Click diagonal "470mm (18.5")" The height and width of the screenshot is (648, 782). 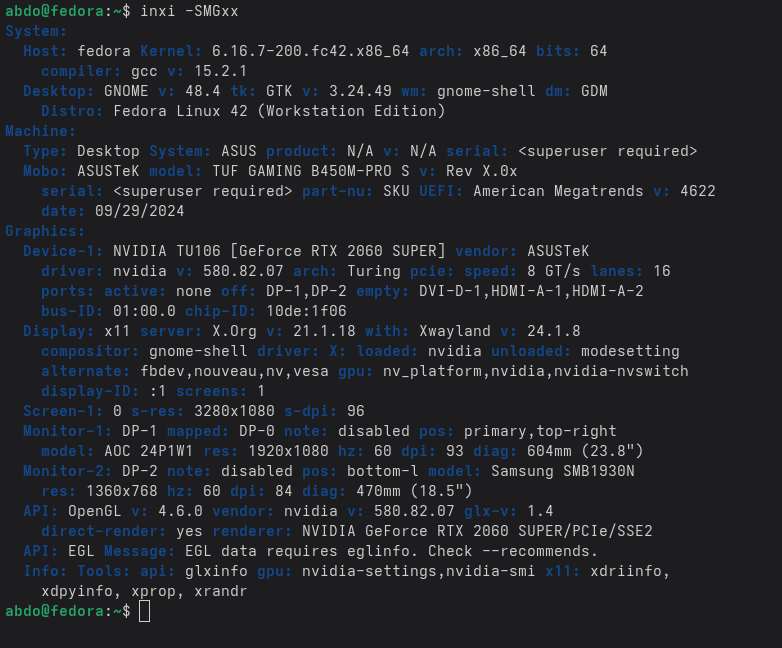pos(414,491)
